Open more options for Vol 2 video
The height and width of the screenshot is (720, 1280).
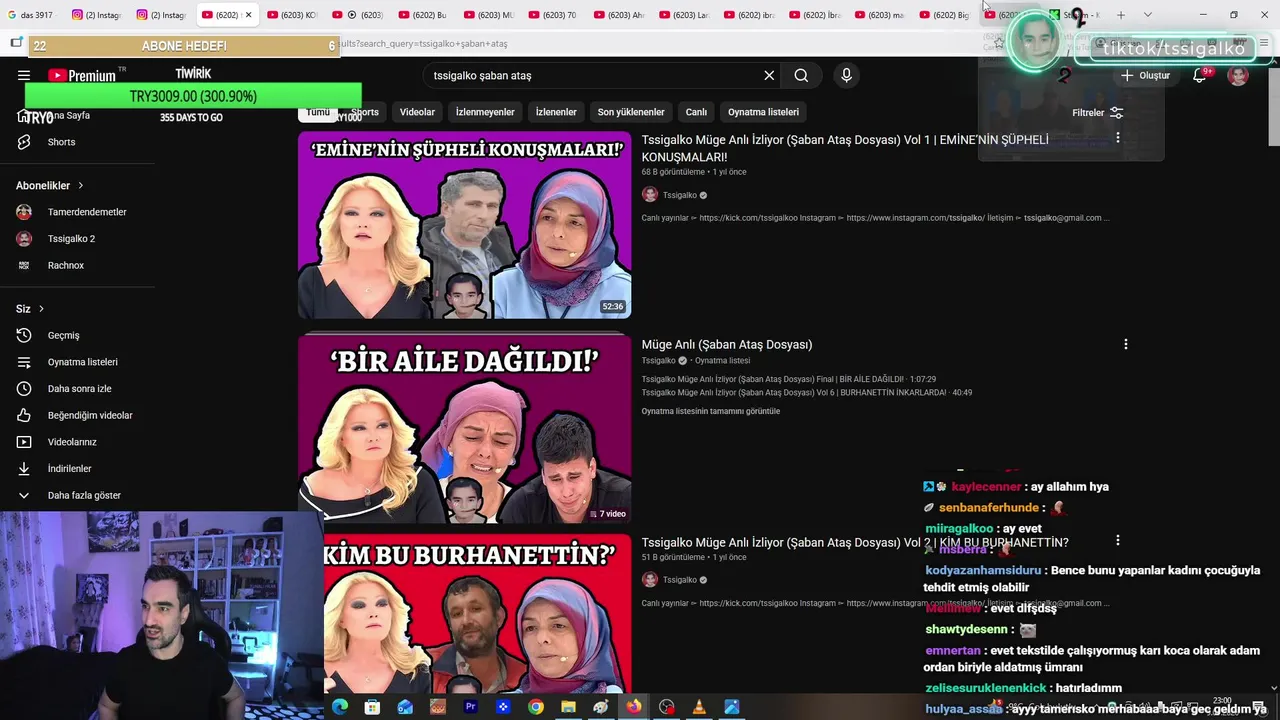[1117, 540]
